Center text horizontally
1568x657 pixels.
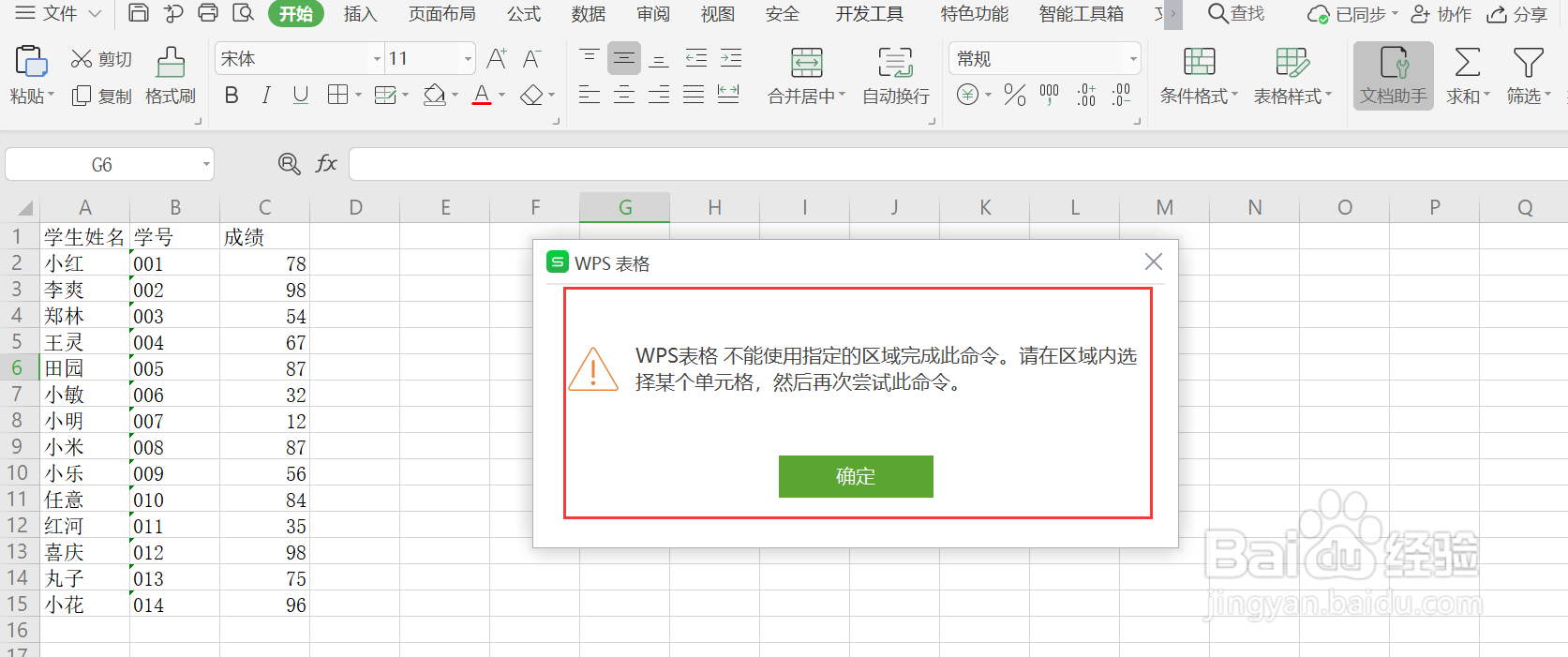click(x=623, y=94)
